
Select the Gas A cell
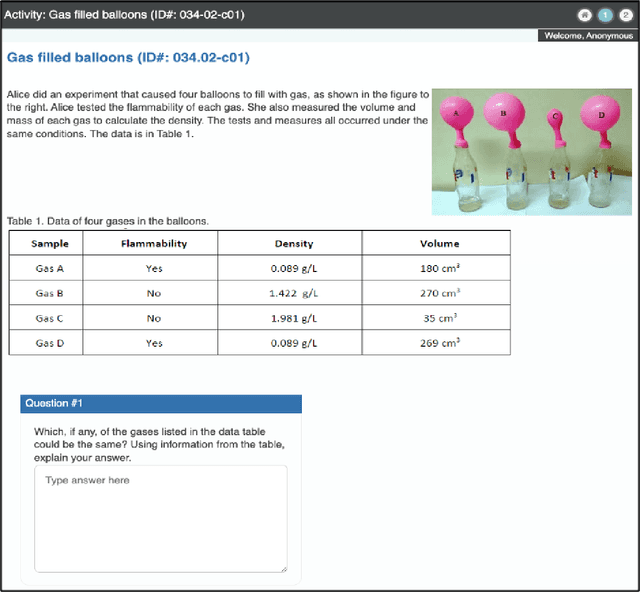(46, 268)
